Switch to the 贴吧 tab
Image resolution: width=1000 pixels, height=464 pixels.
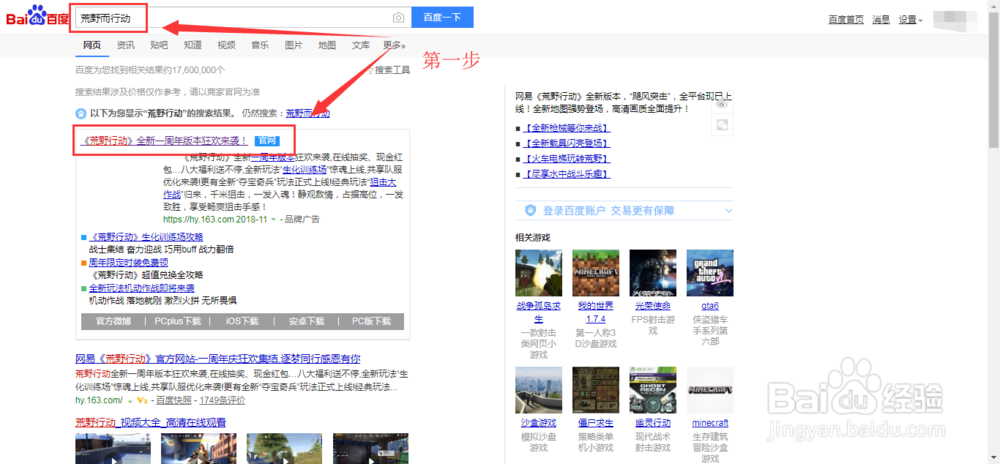coord(159,45)
